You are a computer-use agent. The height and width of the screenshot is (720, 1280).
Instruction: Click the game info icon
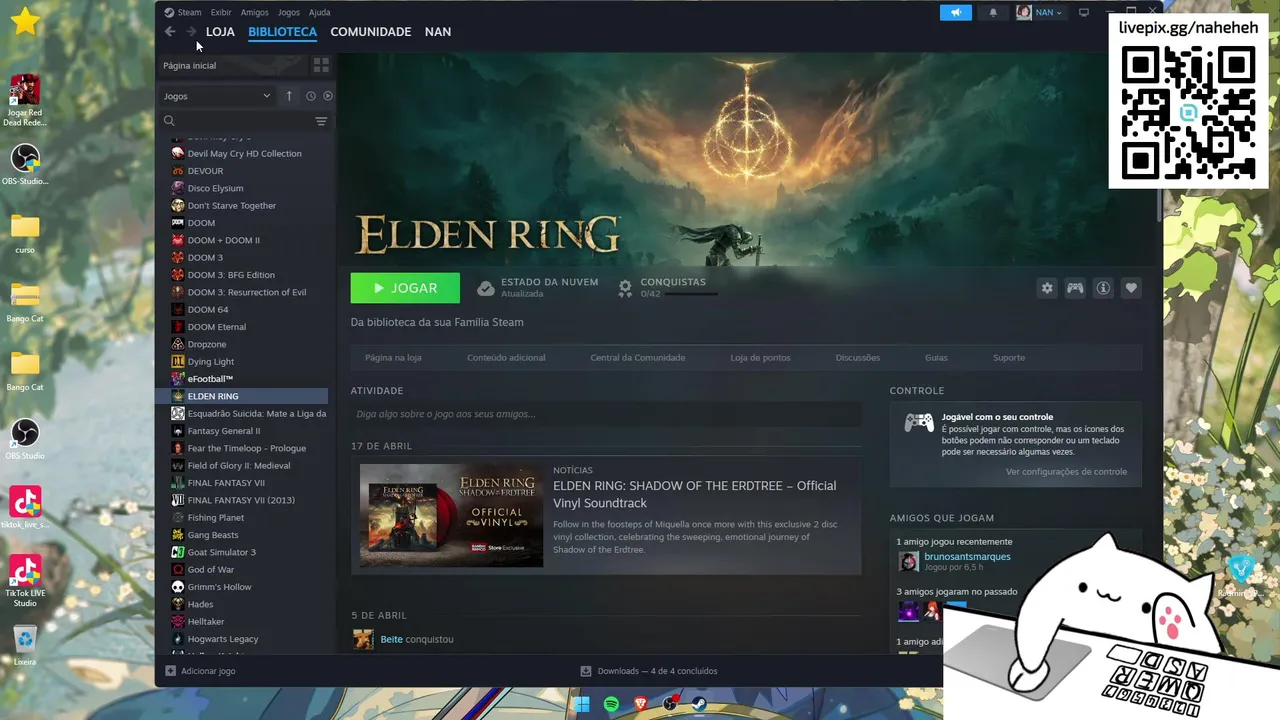click(x=1103, y=288)
